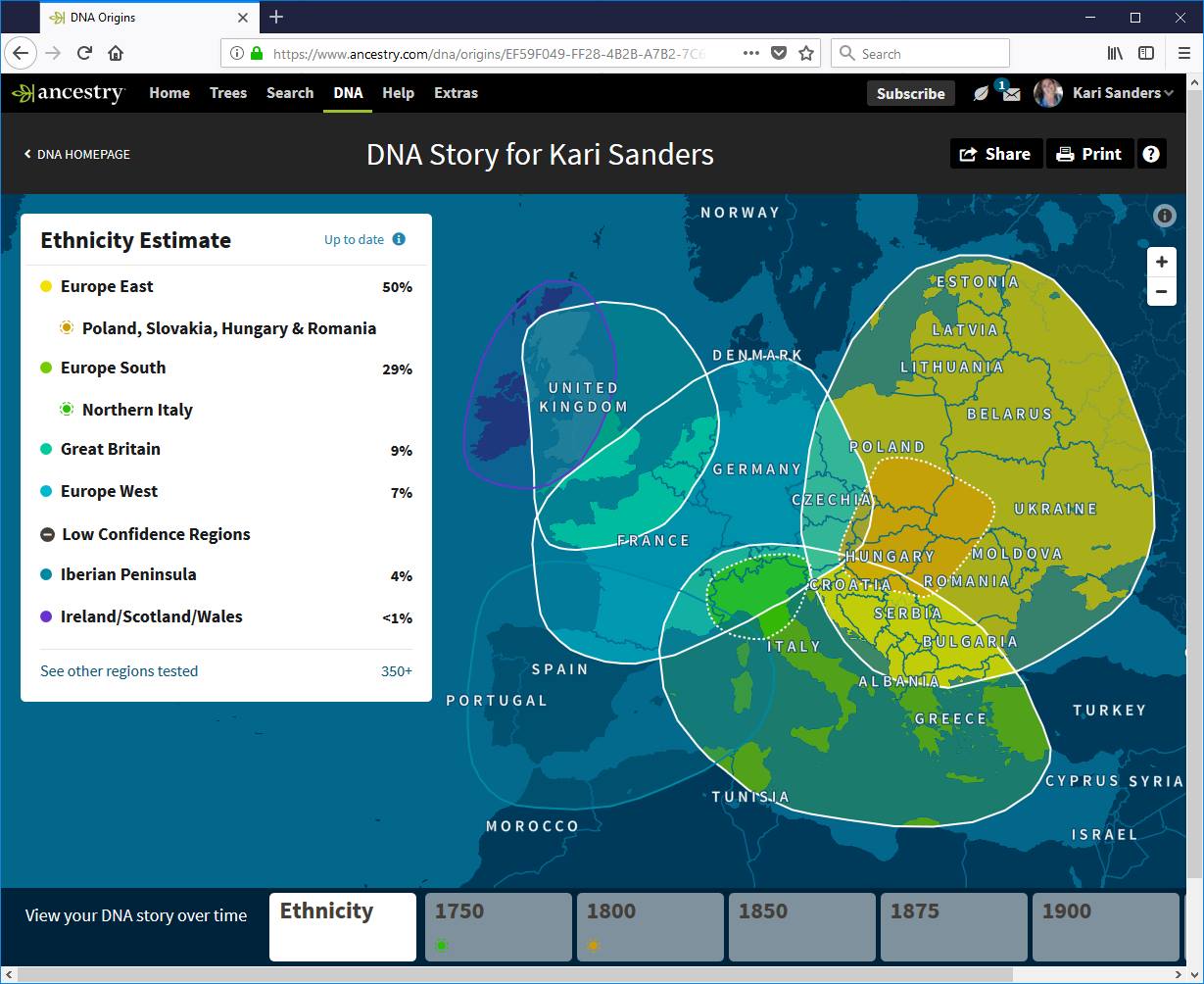
Task: Select the 1800 timeline period
Action: click(650, 926)
